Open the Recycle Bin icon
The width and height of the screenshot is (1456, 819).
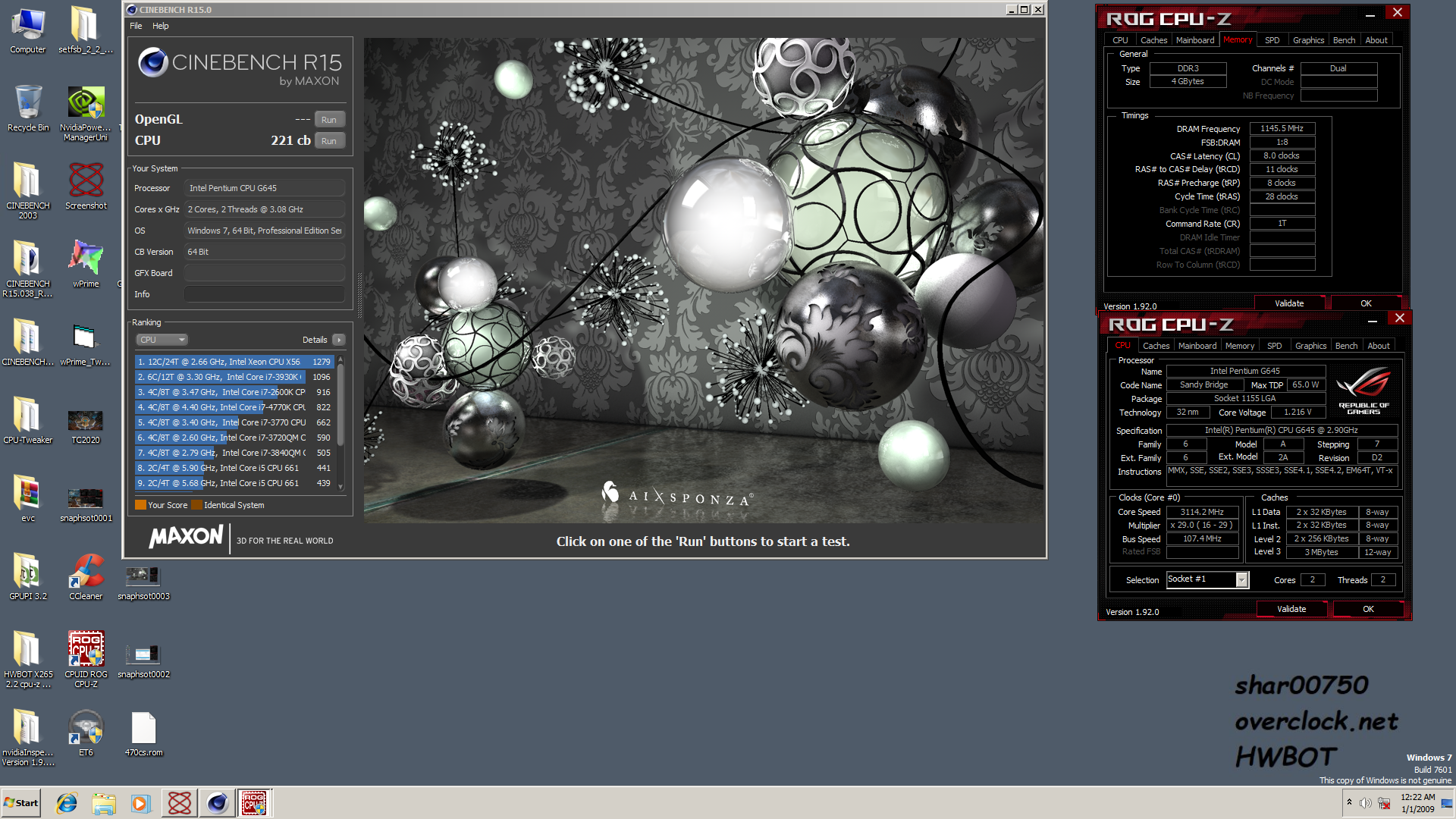pyautogui.click(x=28, y=108)
